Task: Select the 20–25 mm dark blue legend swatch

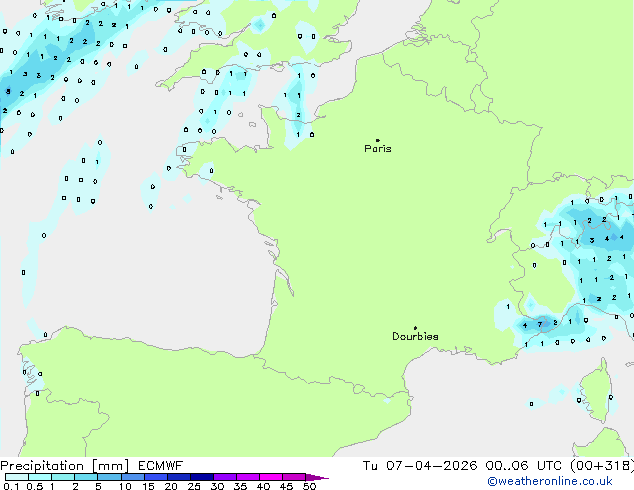Action: [179, 477]
